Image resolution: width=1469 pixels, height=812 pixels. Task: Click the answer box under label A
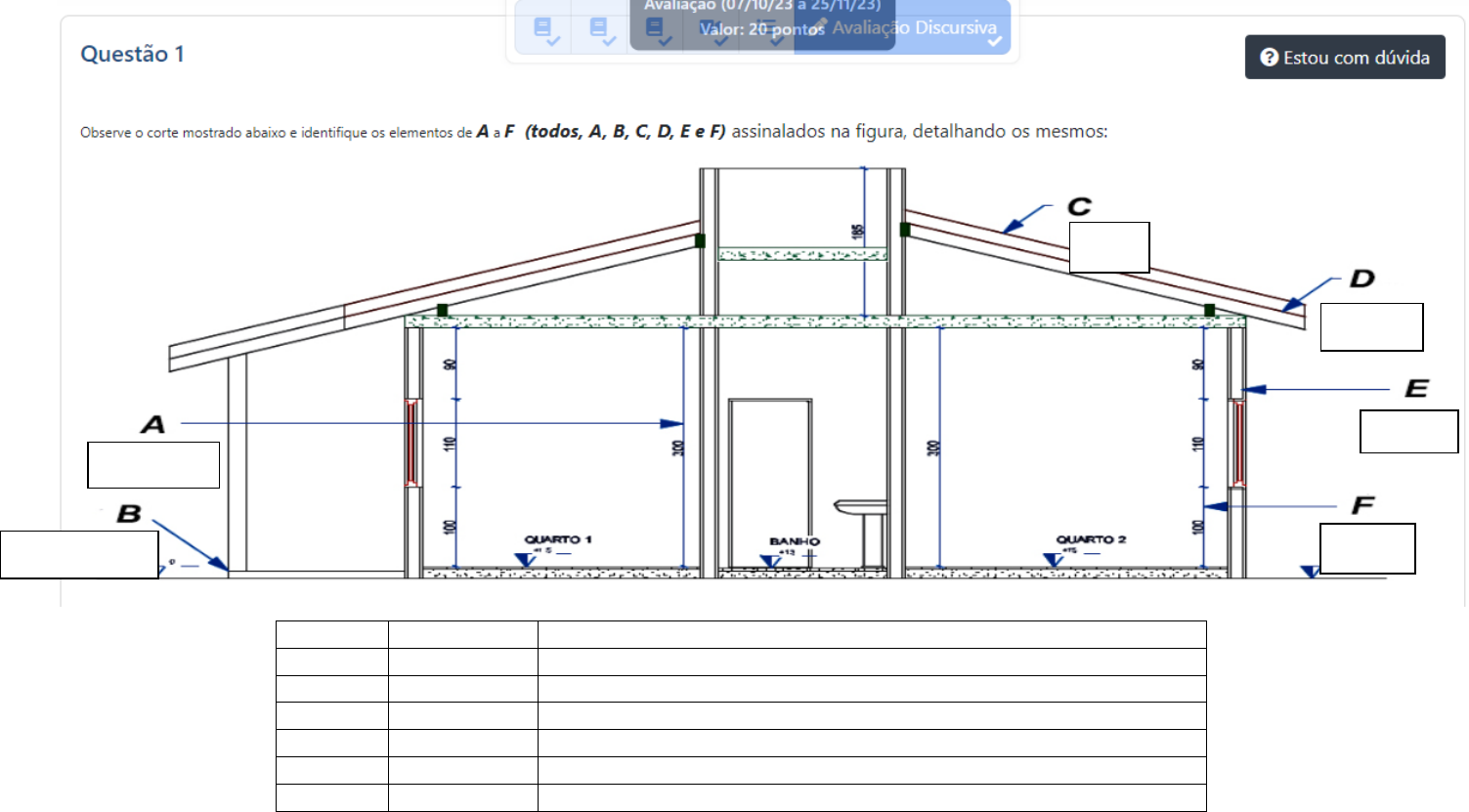(x=153, y=465)
